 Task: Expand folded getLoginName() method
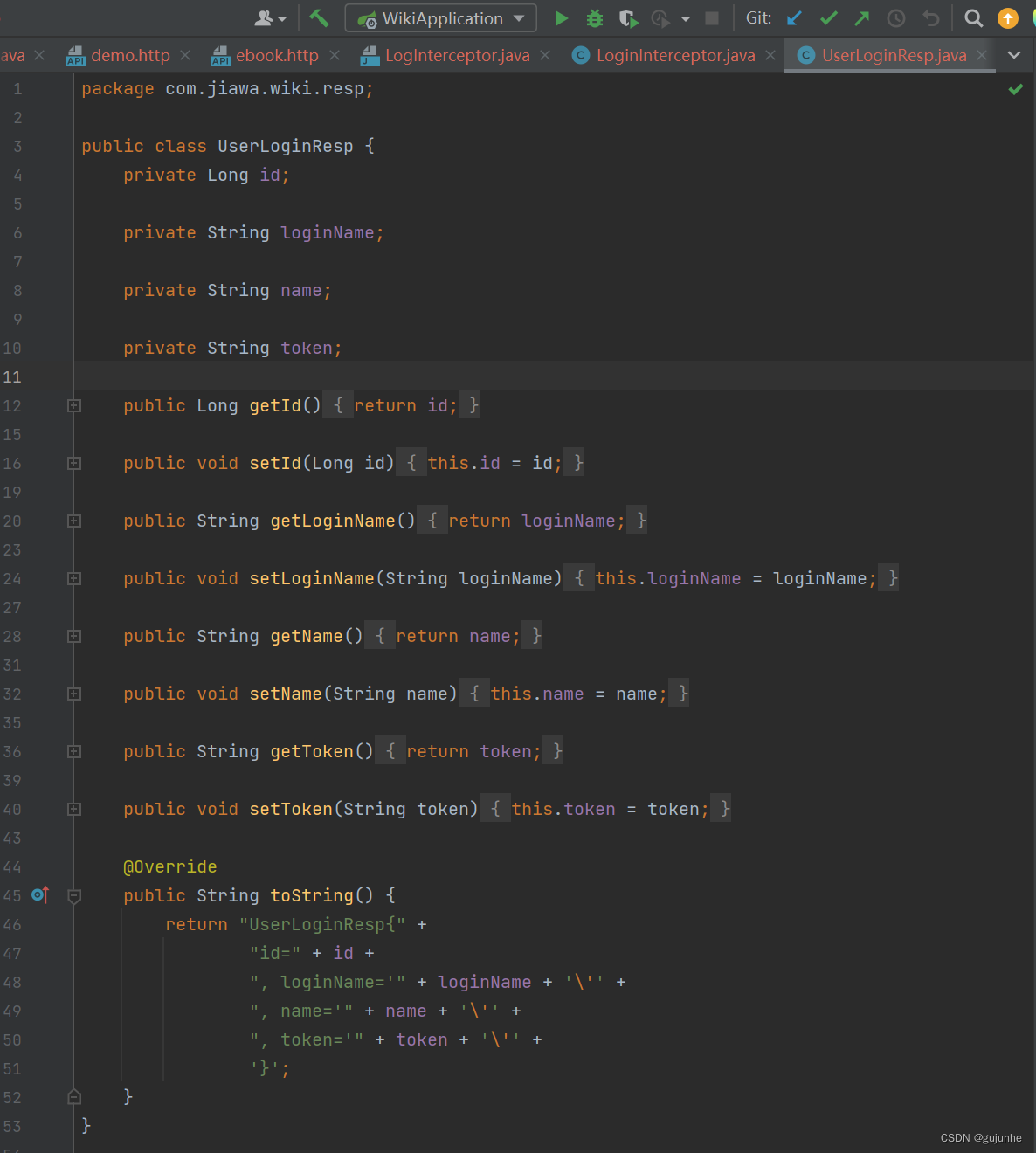[x=74, y=521]
